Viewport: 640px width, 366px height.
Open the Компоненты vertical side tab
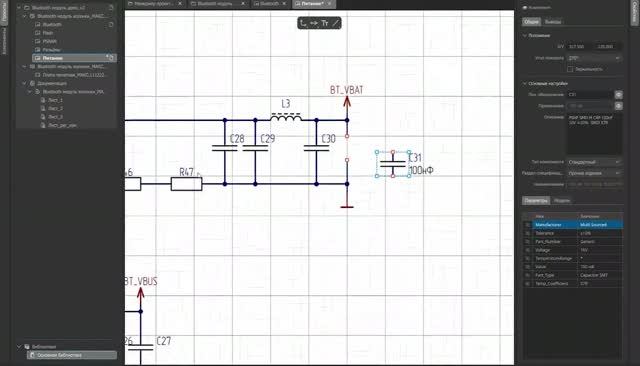(x=4, y=42)
